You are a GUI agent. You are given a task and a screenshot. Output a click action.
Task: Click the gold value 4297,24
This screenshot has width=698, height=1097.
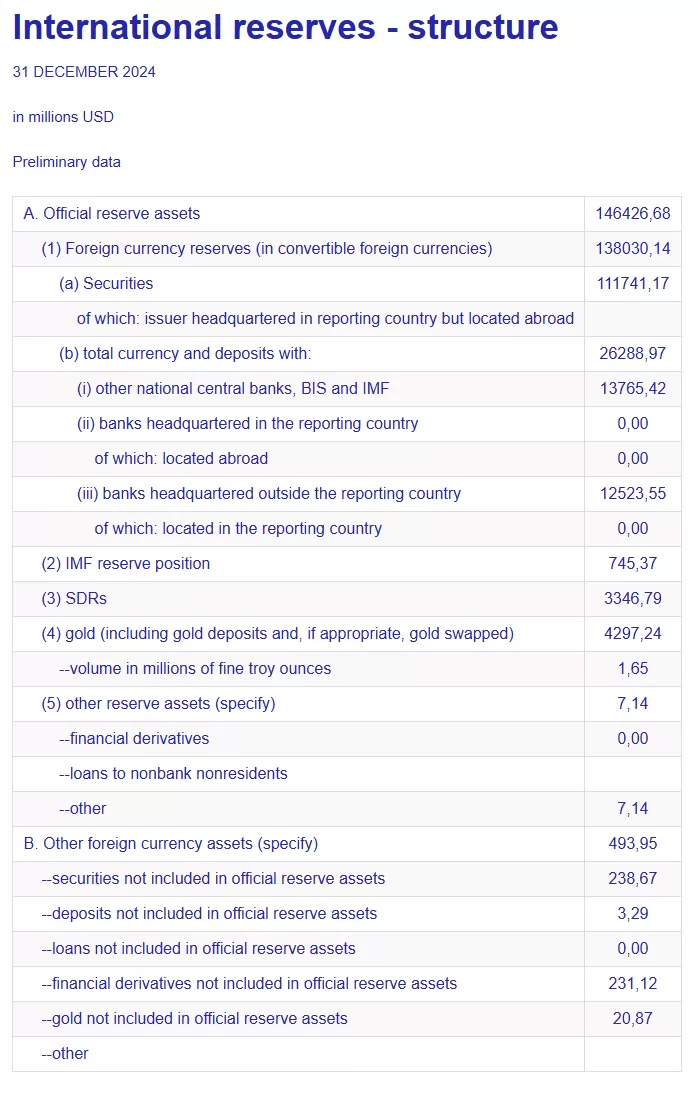632,634
